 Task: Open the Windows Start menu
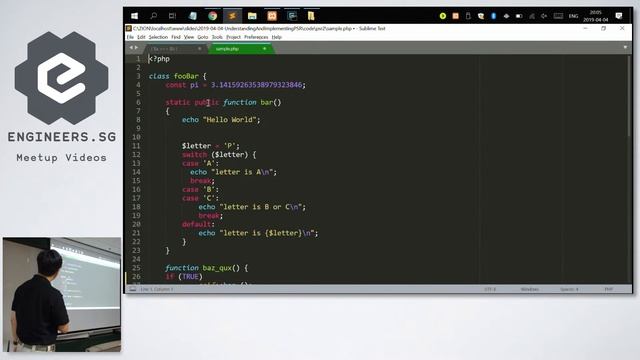[134, 16]
